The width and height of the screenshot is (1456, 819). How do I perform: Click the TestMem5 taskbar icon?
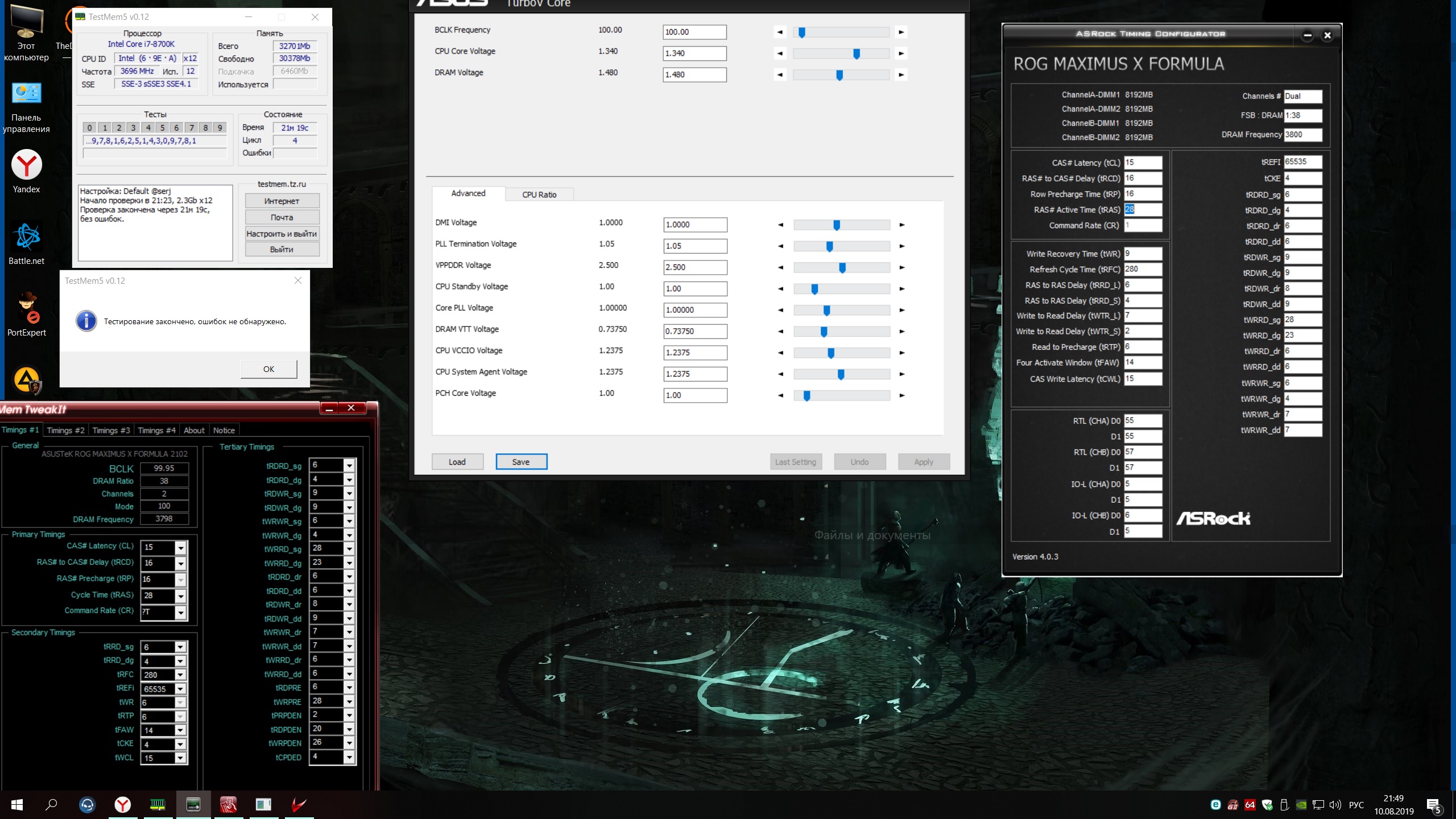(158, 804)
